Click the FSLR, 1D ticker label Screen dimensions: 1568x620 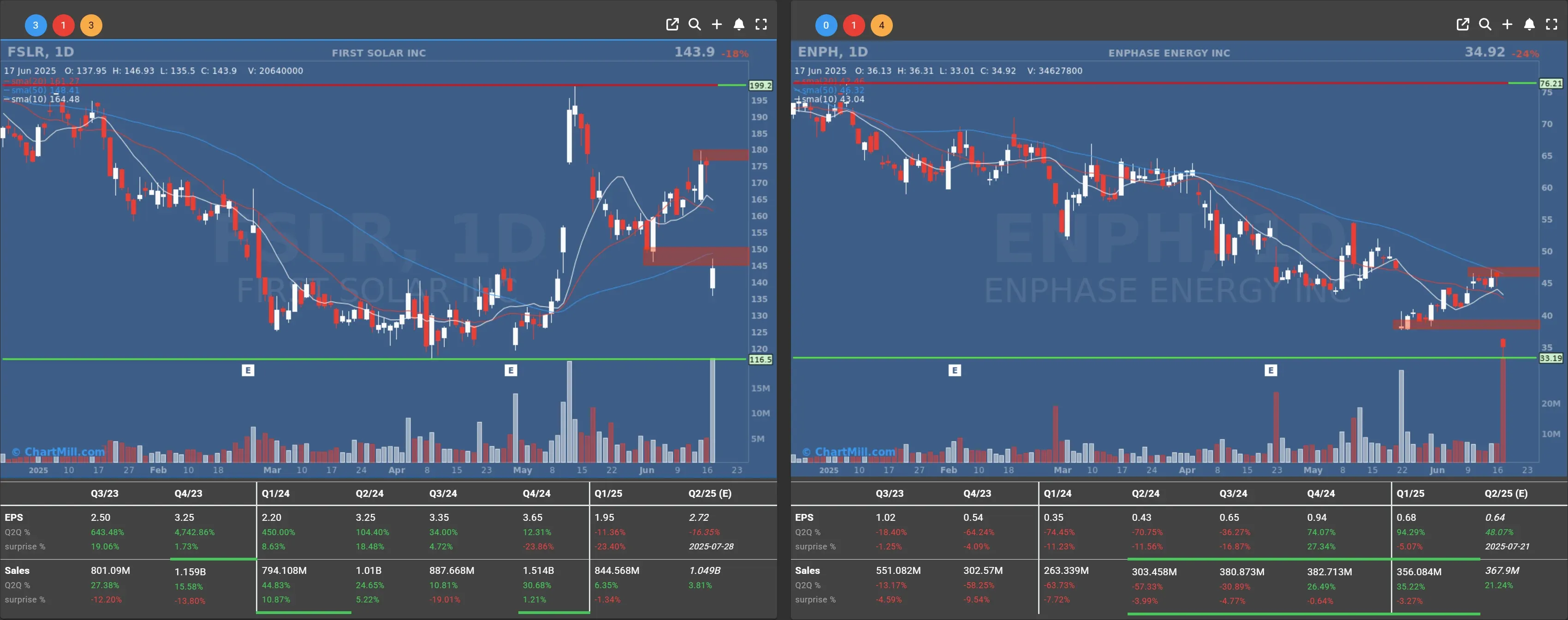pyautogui.click(x=41, y=52)
